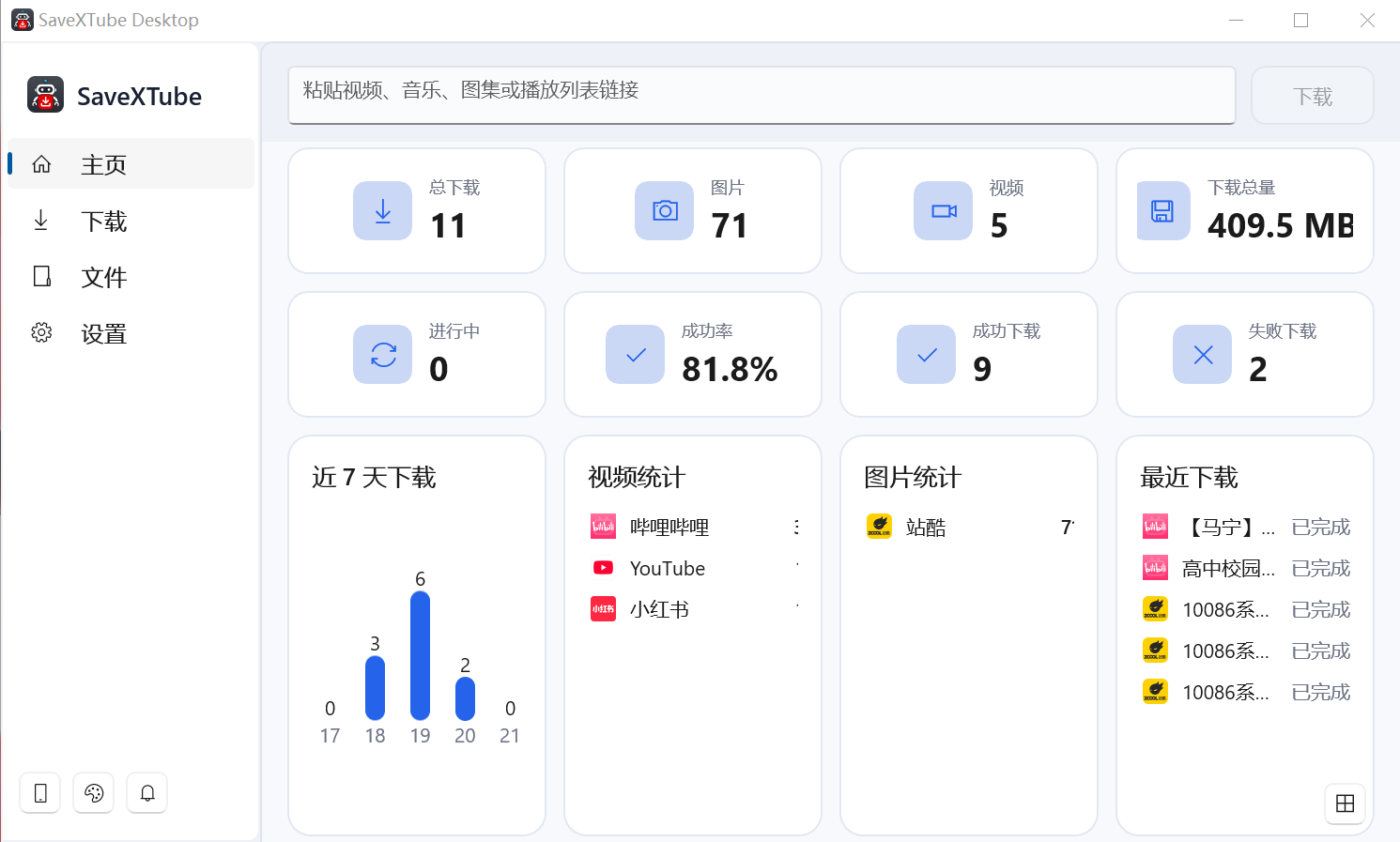The image size is (1400, 842).
Task: Click the 视频 camcorder icon
Action: [943, 210]
